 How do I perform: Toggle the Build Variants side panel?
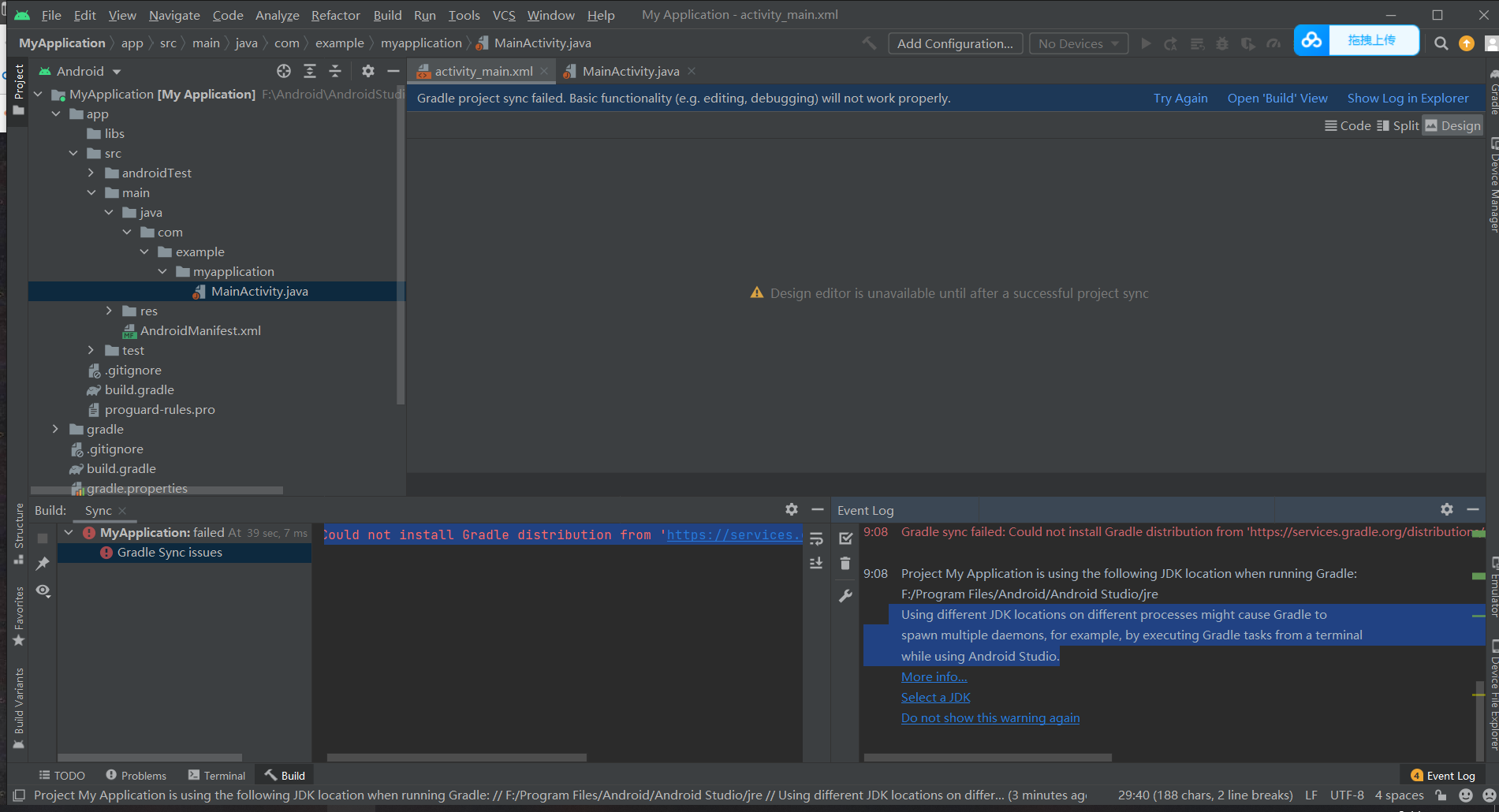tap(19, 708)
